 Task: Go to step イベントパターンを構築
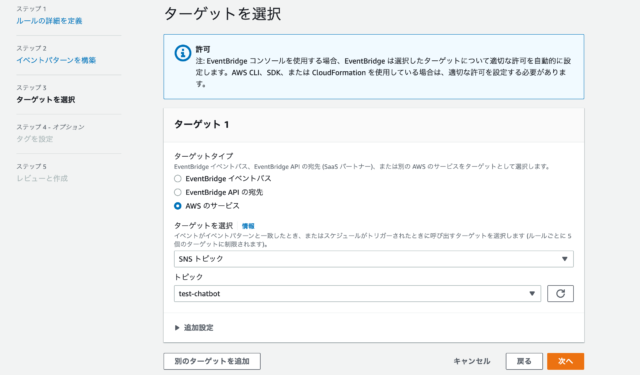click(56, 60)
